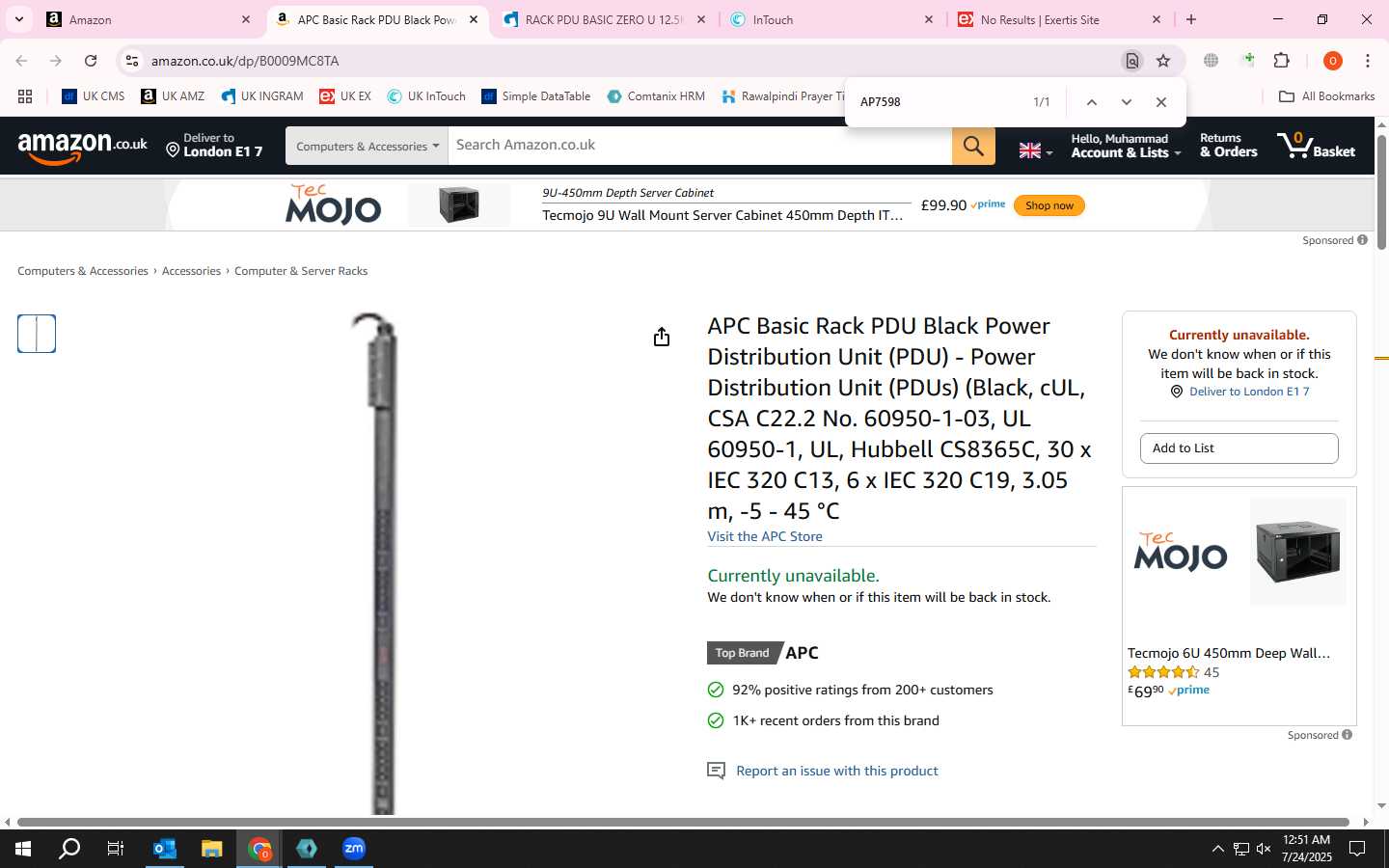Open Chrome extensions puzzle icon
The height and width of the screenshot is (868, 1389).
(1281, 61)
